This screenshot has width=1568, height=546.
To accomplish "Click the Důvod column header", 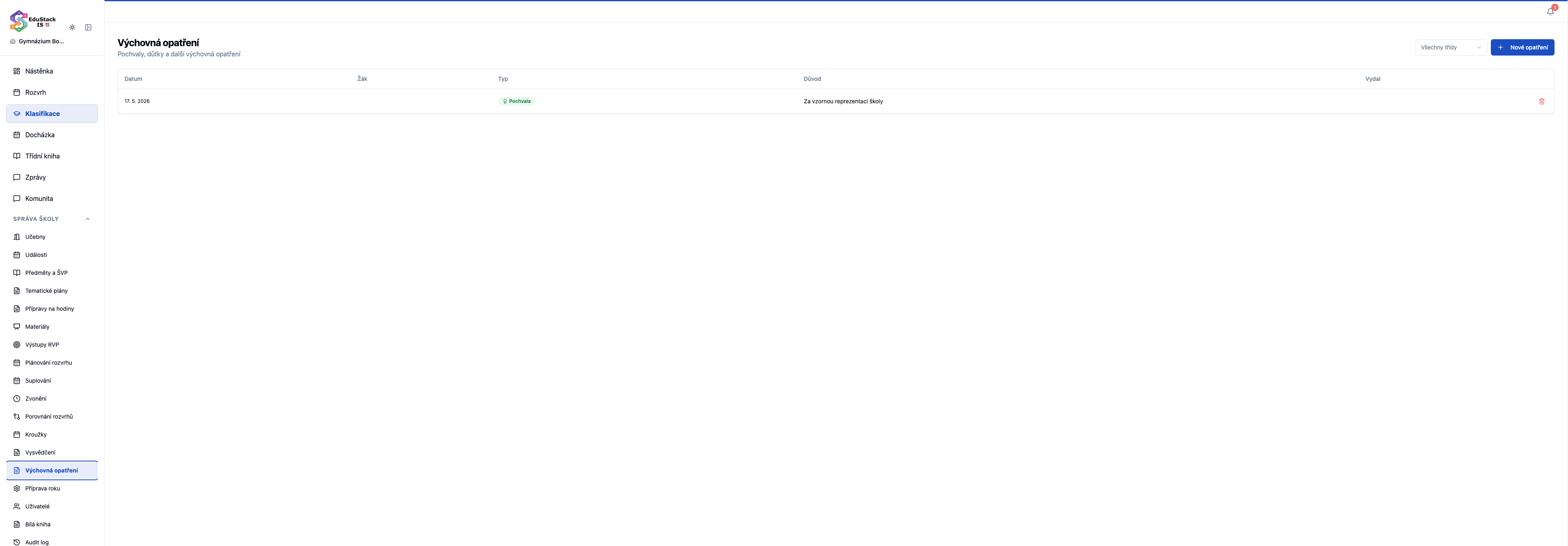I will pyautogui.click(x=812, y=79).
